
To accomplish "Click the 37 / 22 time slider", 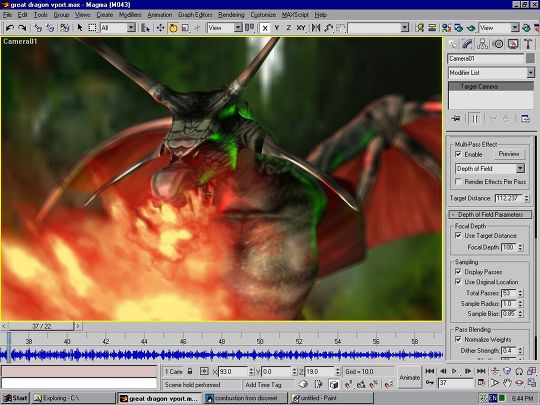I will coord(41,326).
